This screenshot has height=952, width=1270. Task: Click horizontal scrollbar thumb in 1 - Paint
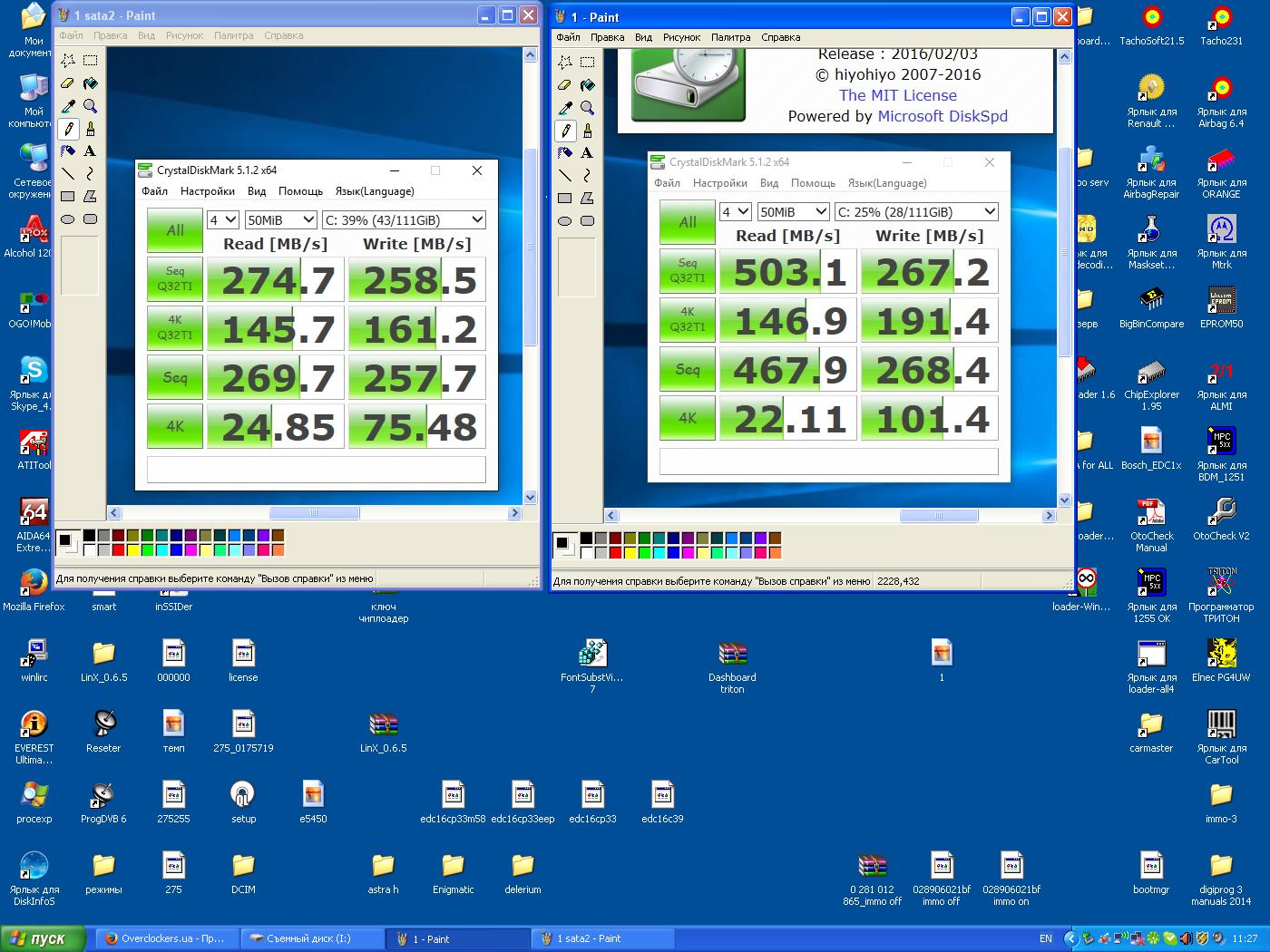coord(939,516)
